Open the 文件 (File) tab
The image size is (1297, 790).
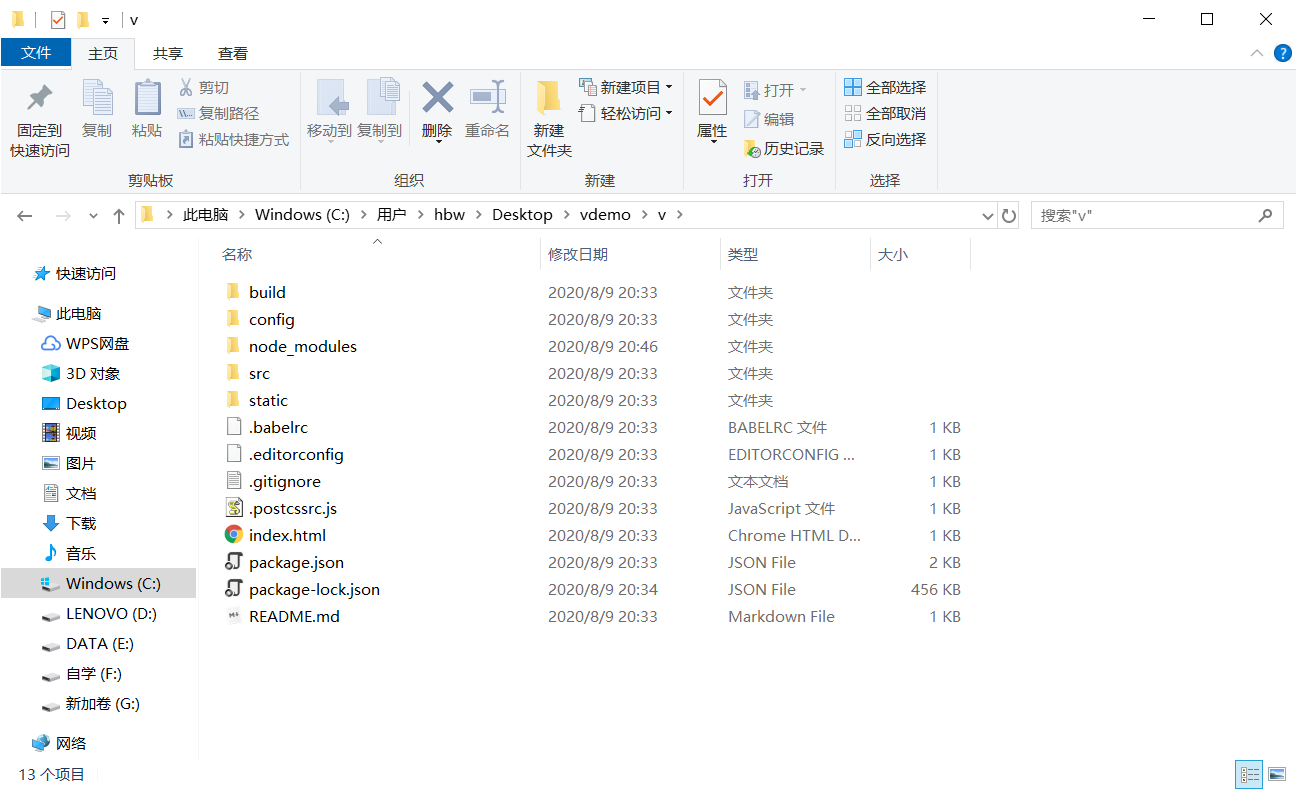pyautogui.click(x=36, y=53)
